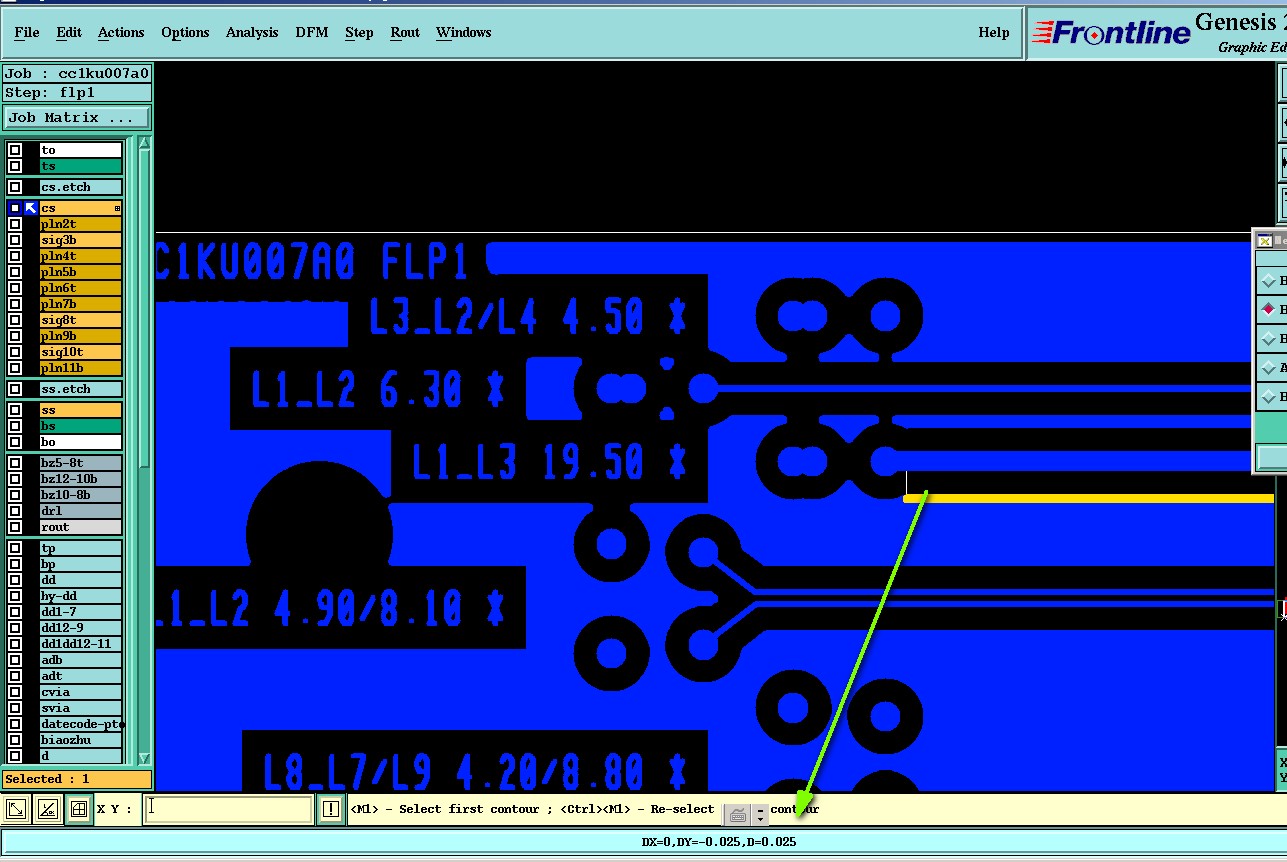This screenshot has width=1287, height=862.
Task: Select the dd1dd12-11 layer name
Action: (80, 644)
